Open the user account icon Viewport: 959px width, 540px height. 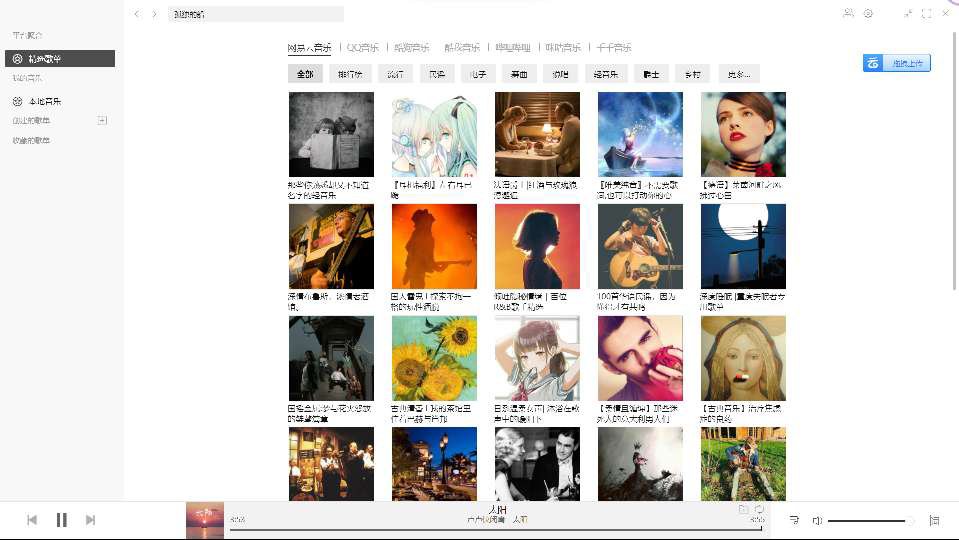[x=848, y=14]
